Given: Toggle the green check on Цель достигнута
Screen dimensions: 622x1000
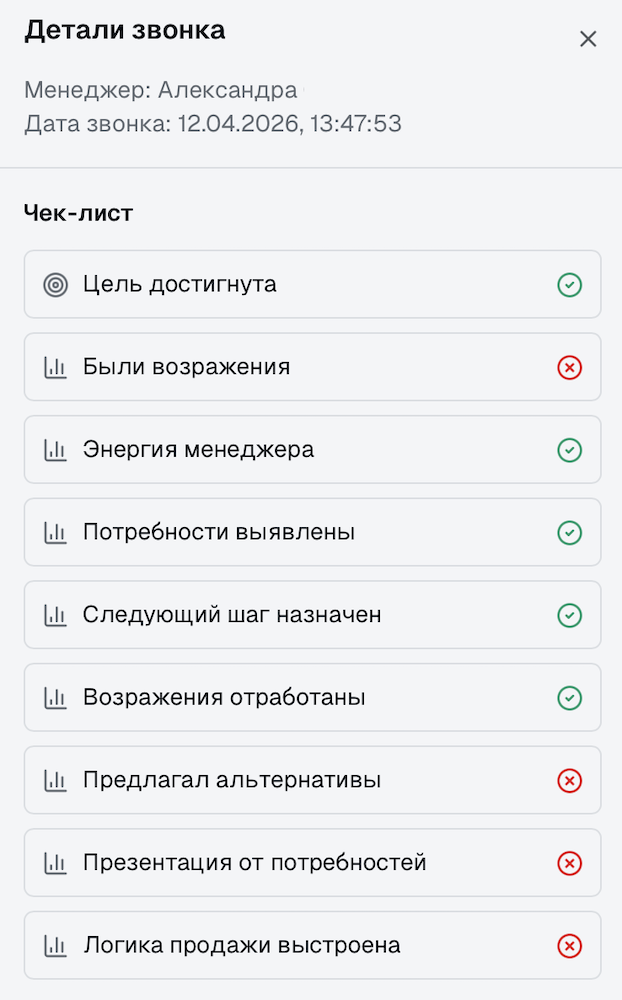Looking at the screenshot, I should pos(569,285).
